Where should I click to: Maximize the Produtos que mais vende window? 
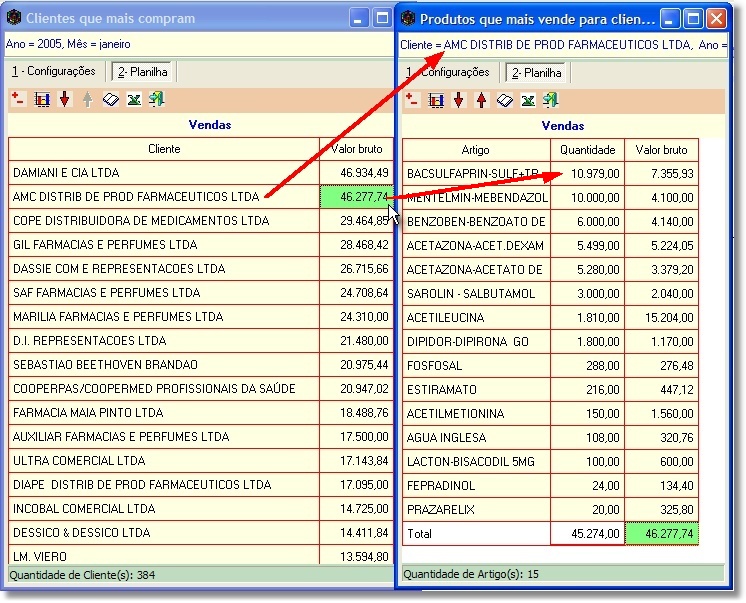click(693, 19)
